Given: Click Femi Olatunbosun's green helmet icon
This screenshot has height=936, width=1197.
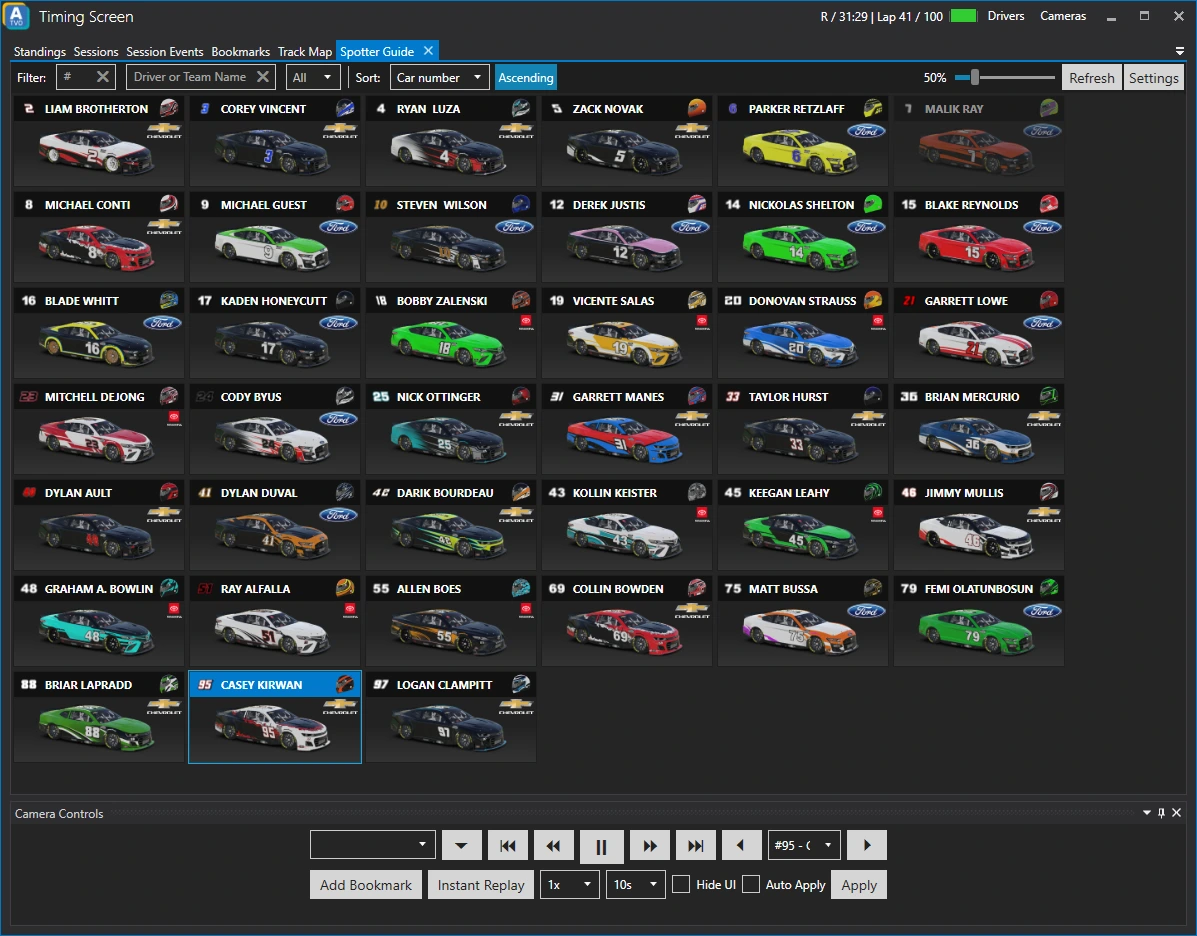Looking at the screenshot, I should click(1049, 588).
